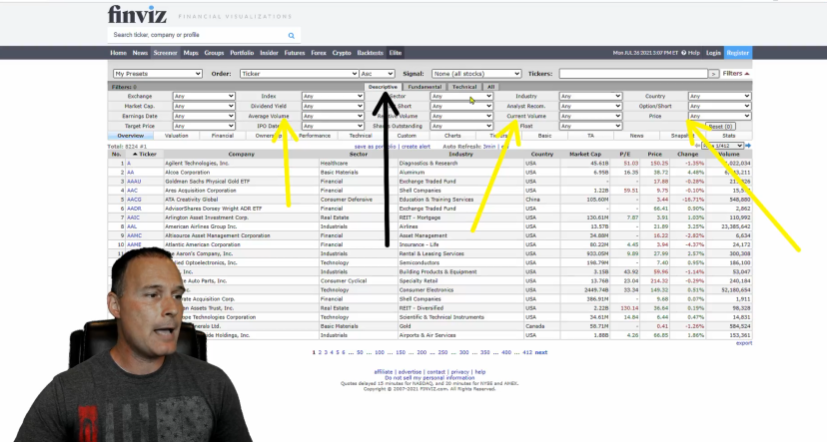Viewport: 827px width, 442px height.
Task: Open the Analyst Recom. filter dropdown
Action: point(590,106)
